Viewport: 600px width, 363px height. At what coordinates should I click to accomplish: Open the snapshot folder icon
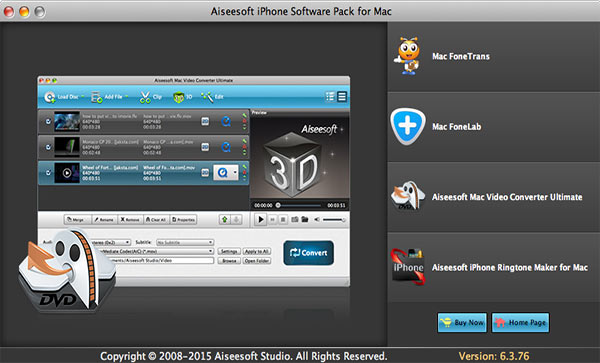(x=305, y=220)
